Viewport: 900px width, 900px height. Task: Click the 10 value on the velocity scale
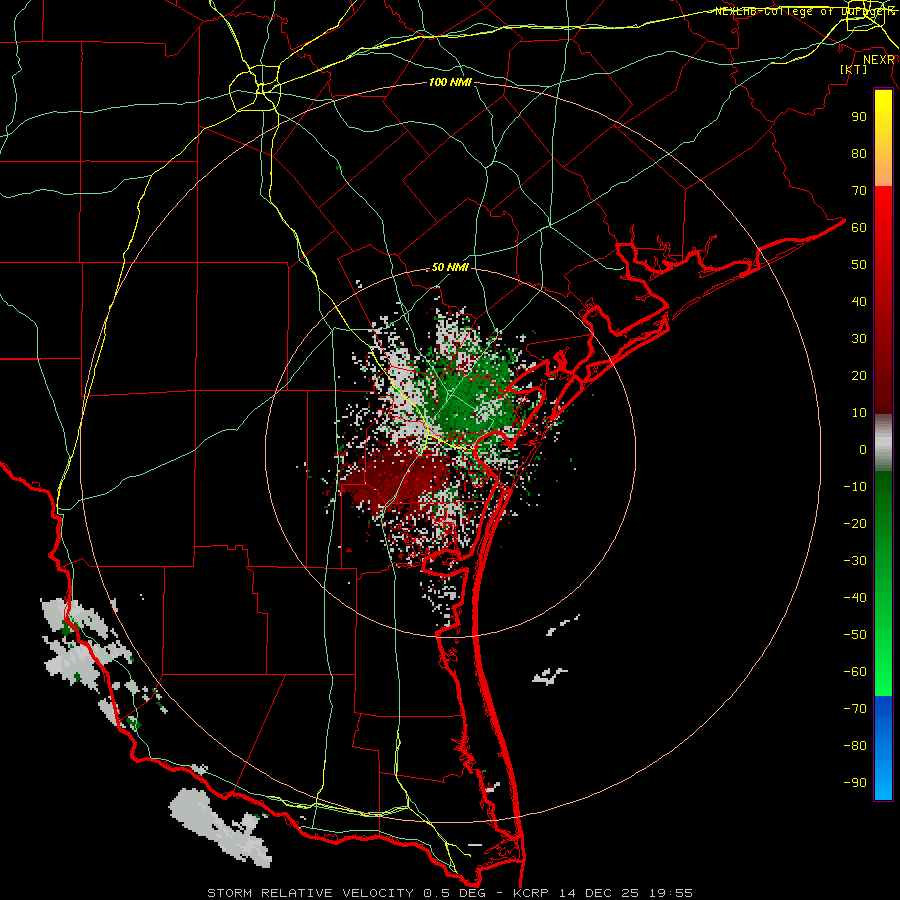pyautogui.click(x=859, y=413)
